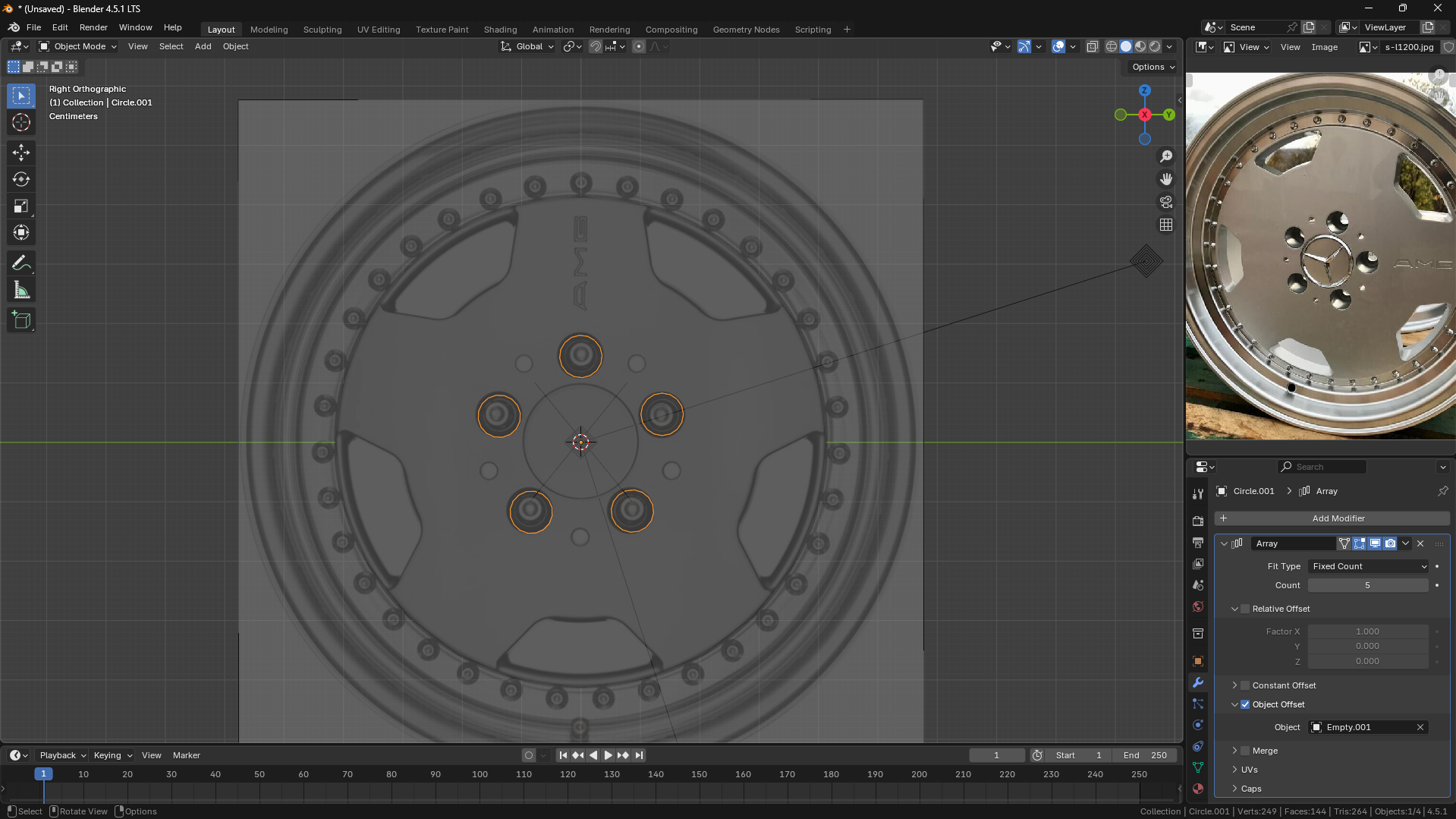Screen dimensions: 1456x819
Task: Activate the Transform tool
Action: [21, 232]
